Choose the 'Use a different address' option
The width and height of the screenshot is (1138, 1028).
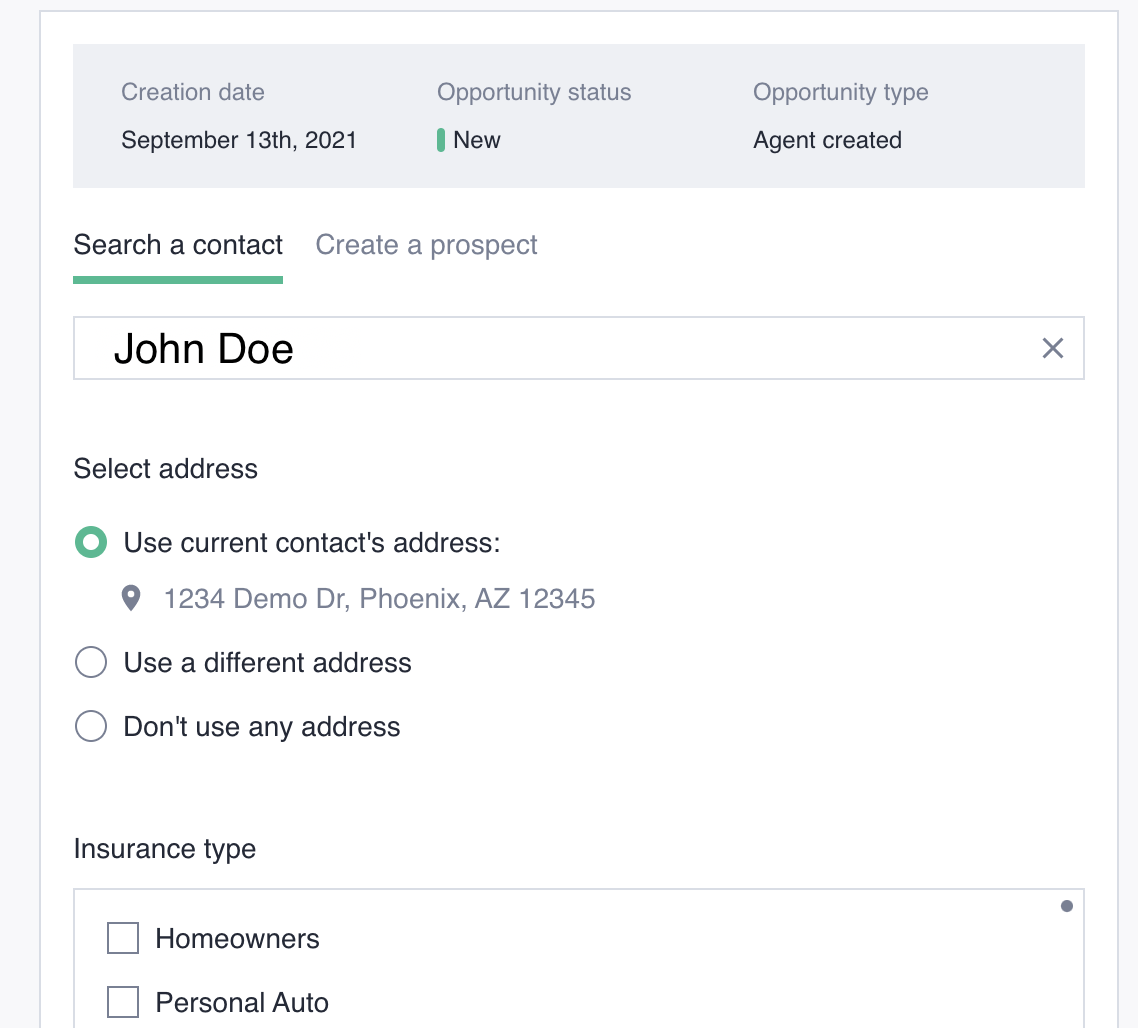[x=91, y=663]
